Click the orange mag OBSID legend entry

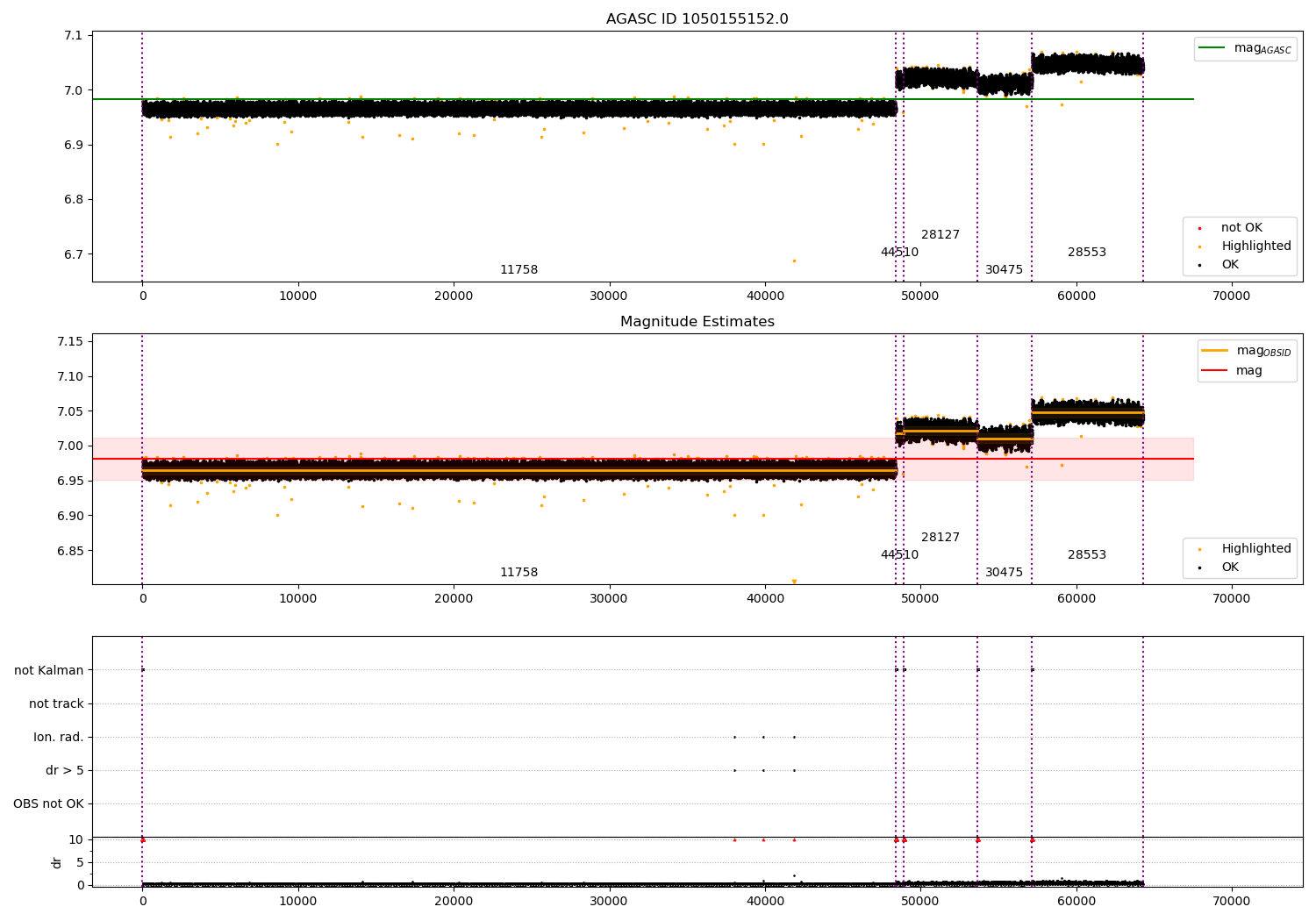click(x=1246, y=351)
